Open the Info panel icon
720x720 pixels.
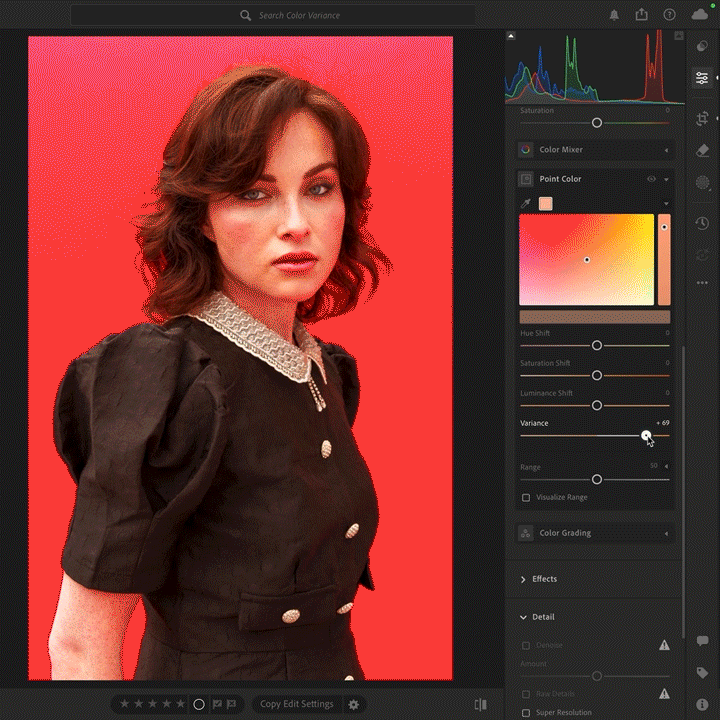coord(702,704)
